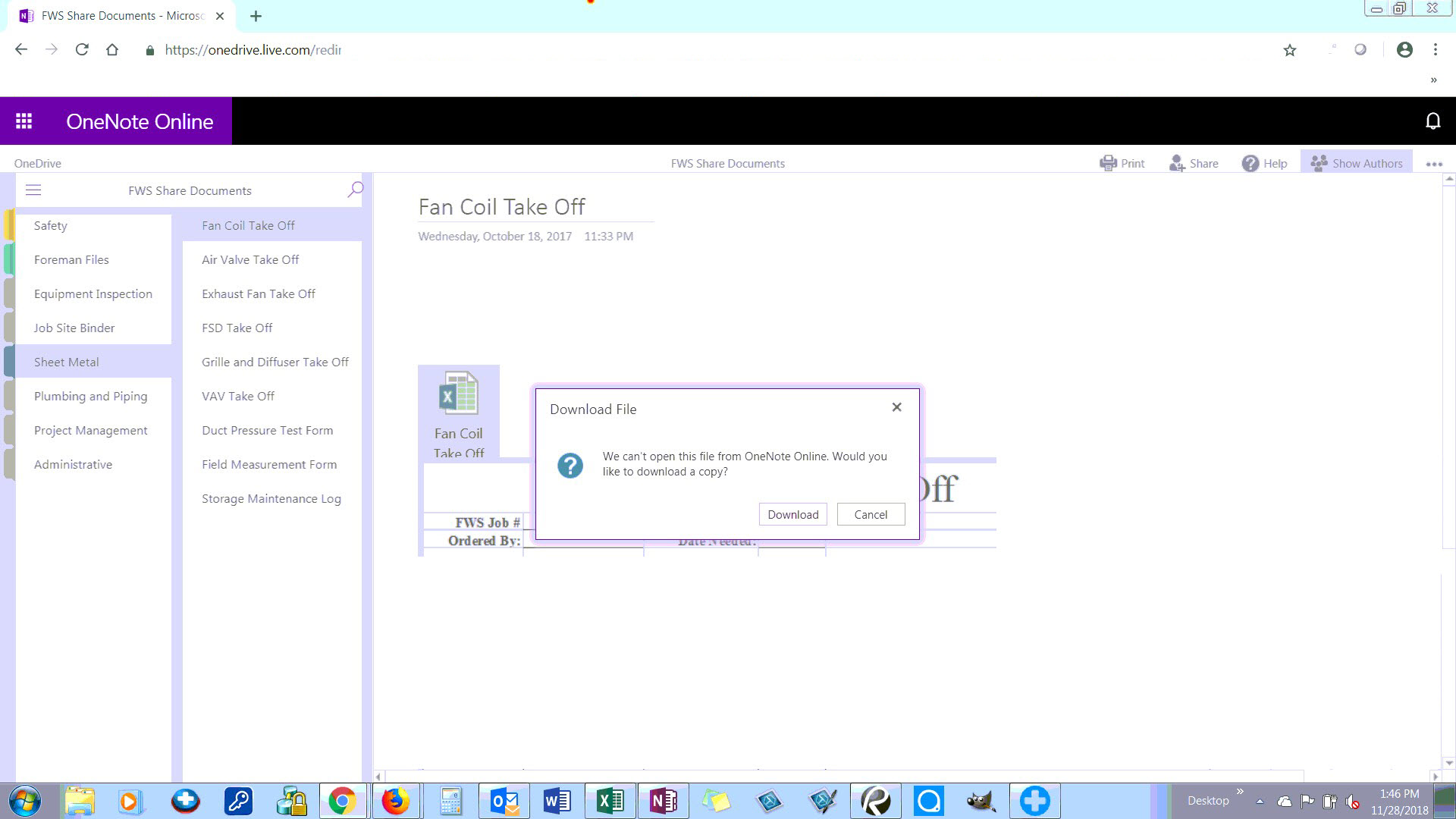Click the Print icon
The height and width of the screenshot is (819, 1456).
[x=1109, y=163]
